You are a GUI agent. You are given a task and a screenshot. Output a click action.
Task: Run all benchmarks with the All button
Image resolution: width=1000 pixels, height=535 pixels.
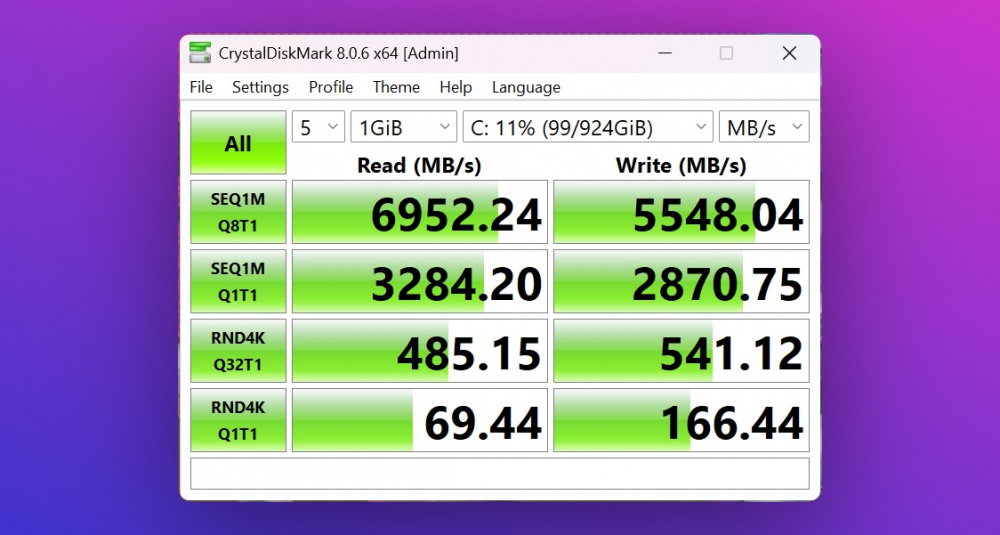[x=238, y=143]
